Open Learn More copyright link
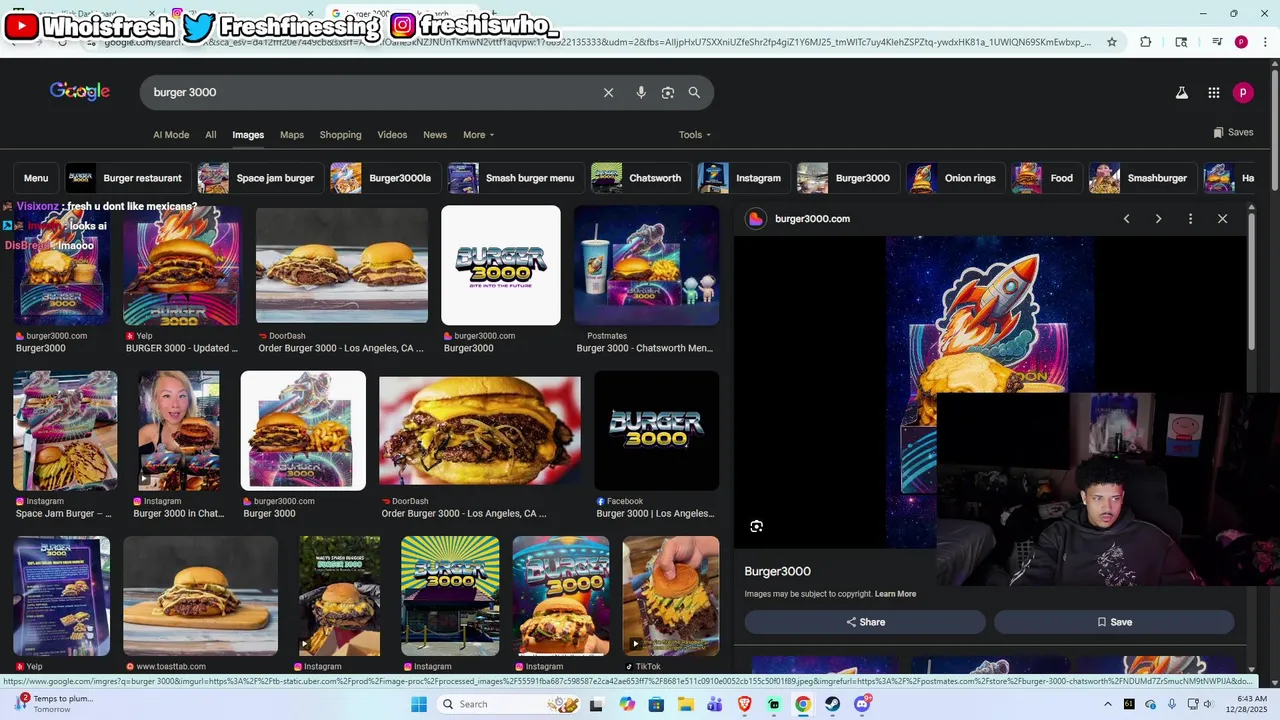This screenshot has width=1280, height=720. click(895, 594)
